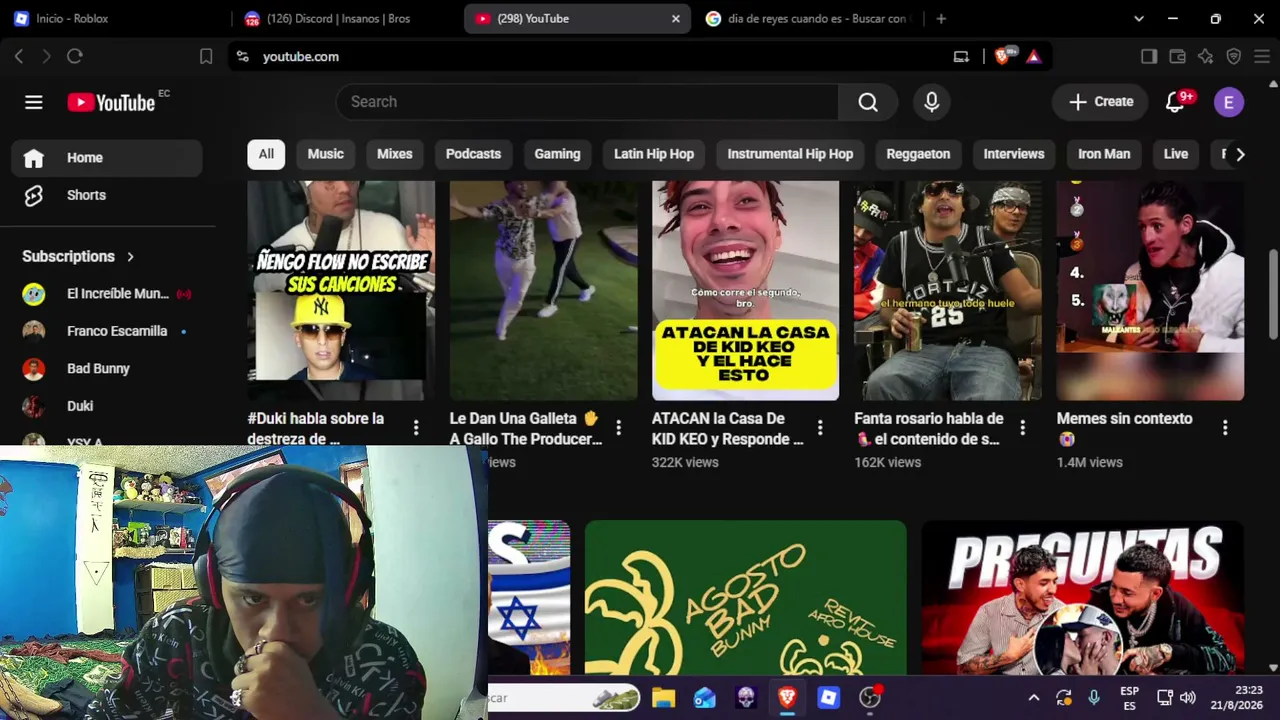Viewport: 1280px width, 720px height.
Task: Reload the YouTube page
Action: 75,57
